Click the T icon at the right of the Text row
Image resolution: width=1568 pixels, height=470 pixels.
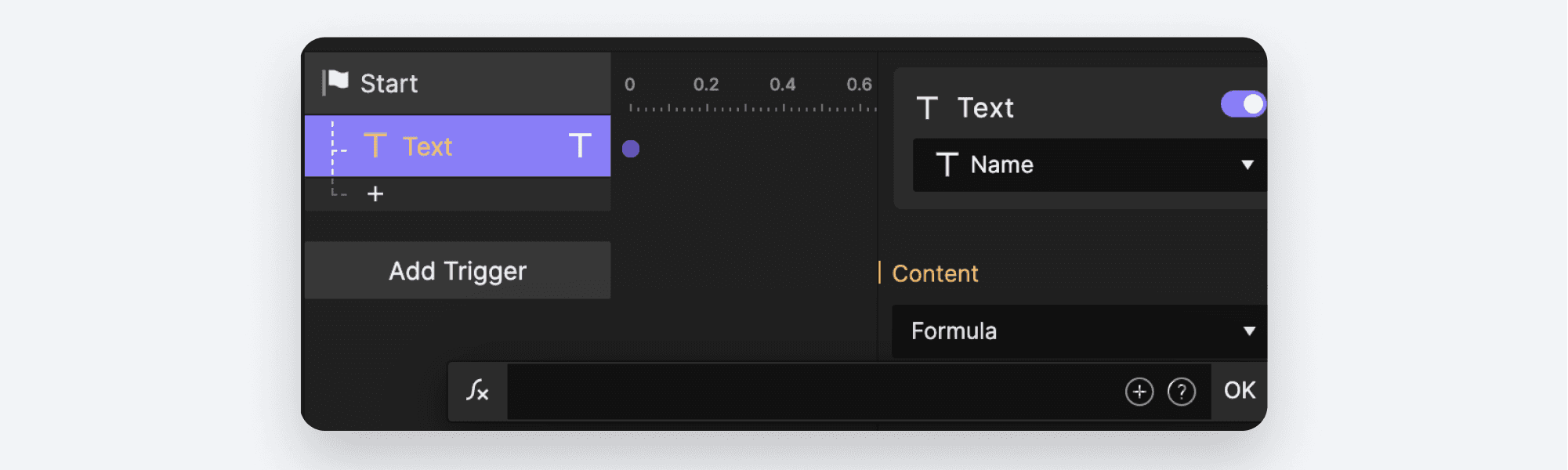tap(581, 145)
